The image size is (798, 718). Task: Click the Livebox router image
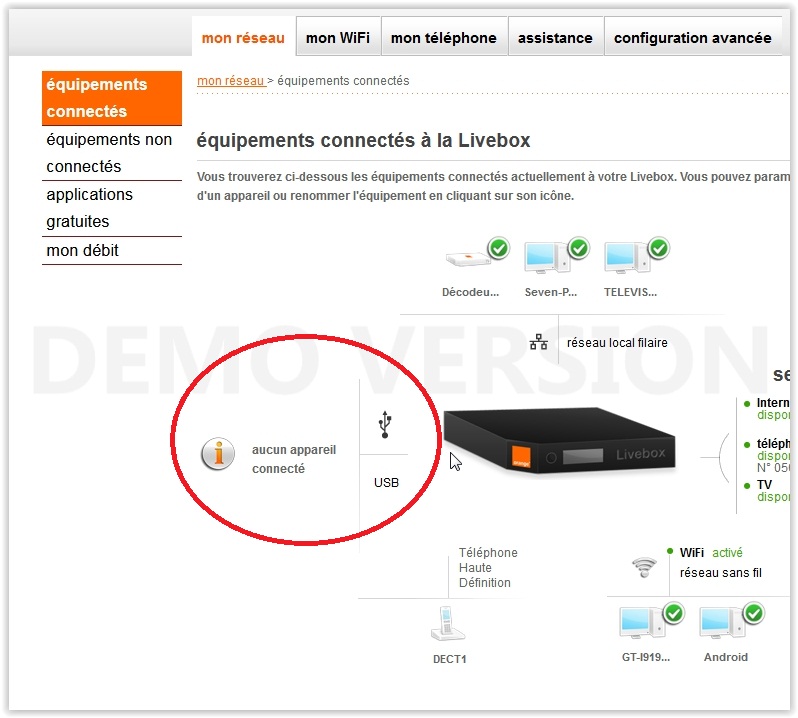pos(559,440)
